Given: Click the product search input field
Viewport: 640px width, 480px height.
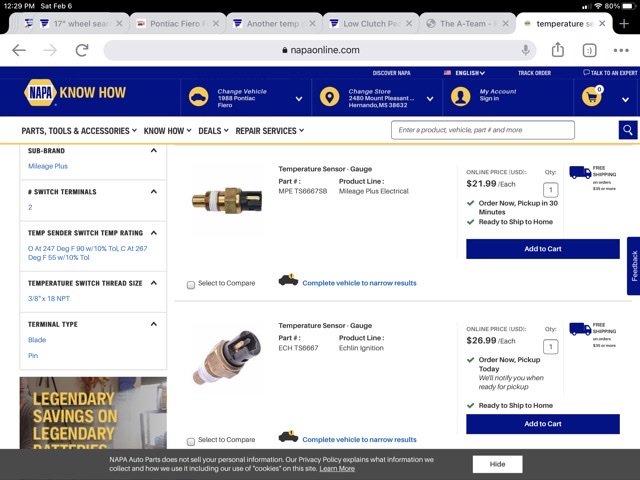Looking at the screenshot, I should tap(483, 130).
